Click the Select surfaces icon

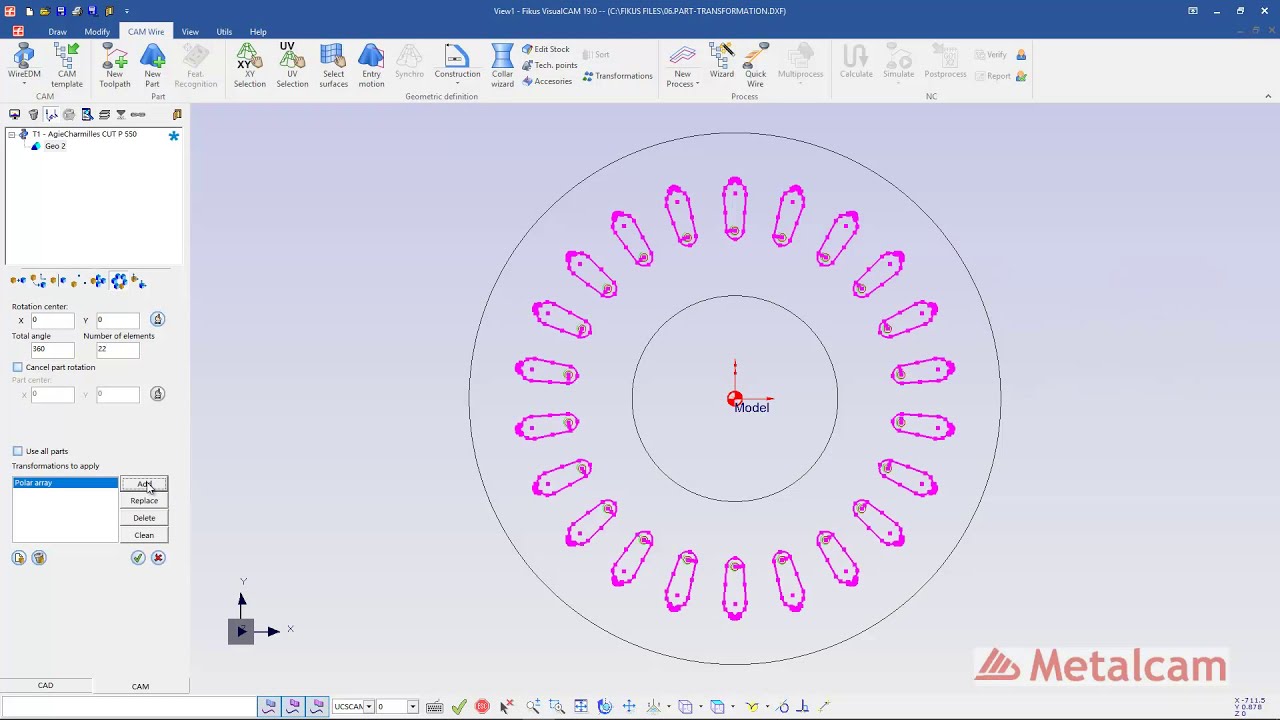333,65
